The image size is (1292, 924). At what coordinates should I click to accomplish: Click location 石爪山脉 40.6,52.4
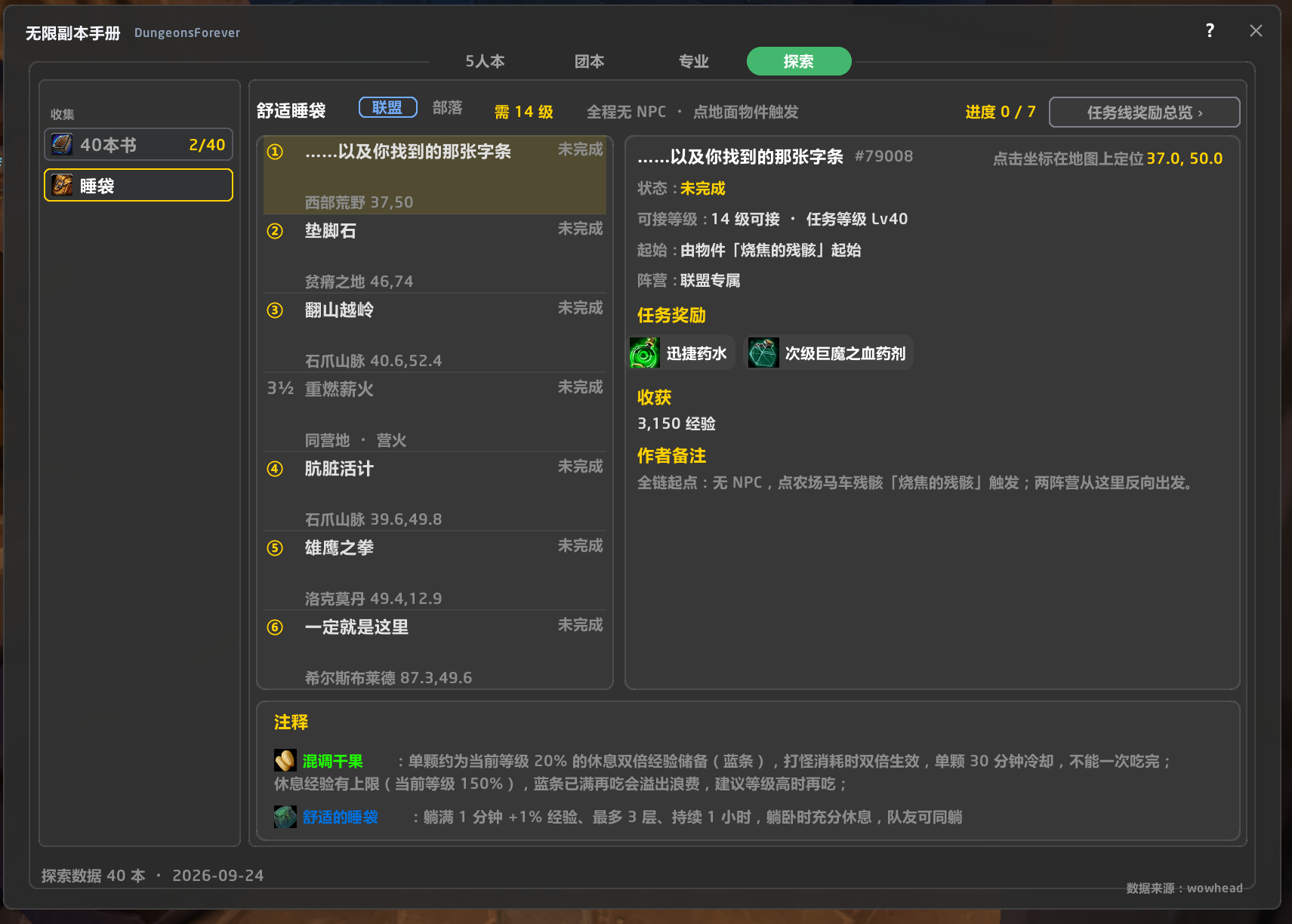[x=373, y=361]
